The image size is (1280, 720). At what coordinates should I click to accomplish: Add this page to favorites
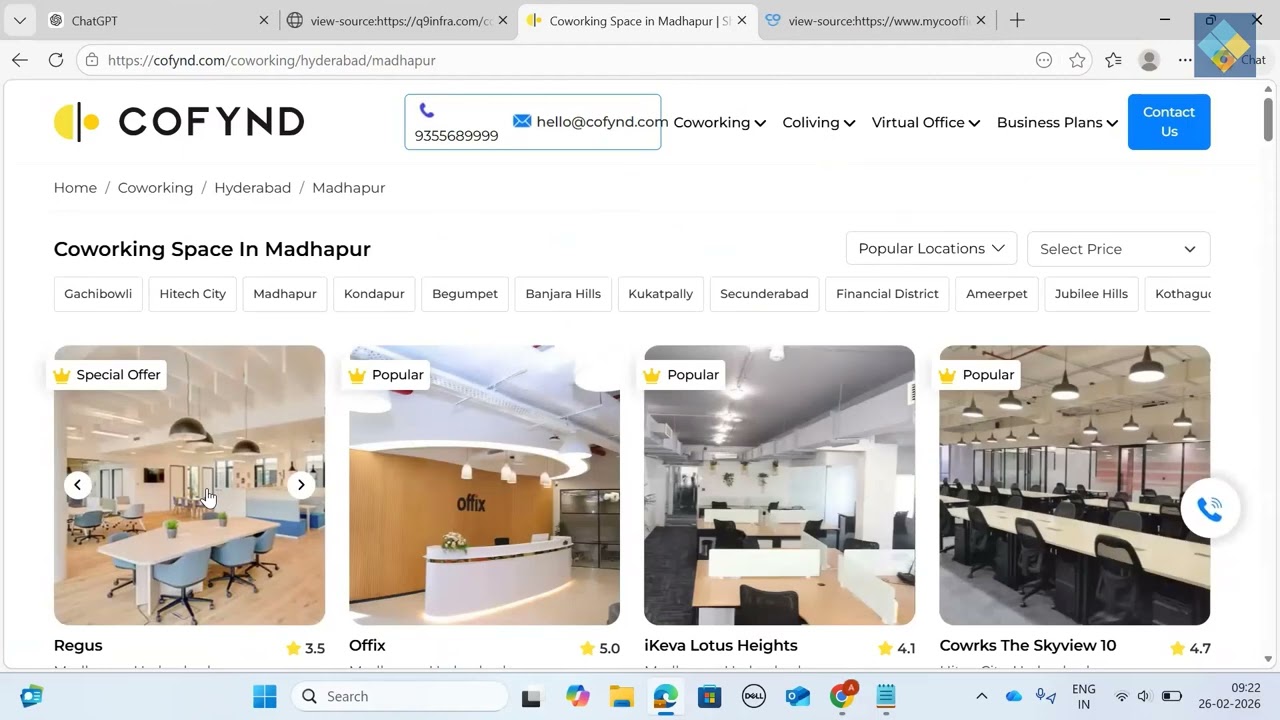pos(1077,60)
